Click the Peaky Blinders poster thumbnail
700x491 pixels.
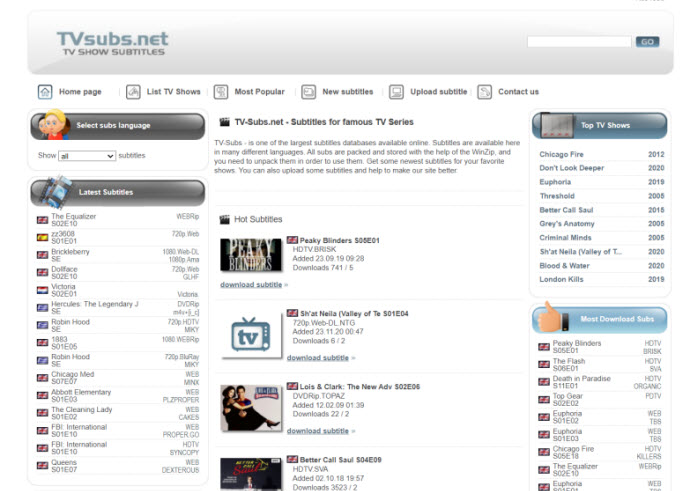pyautogui.click(x=251, y=255)
